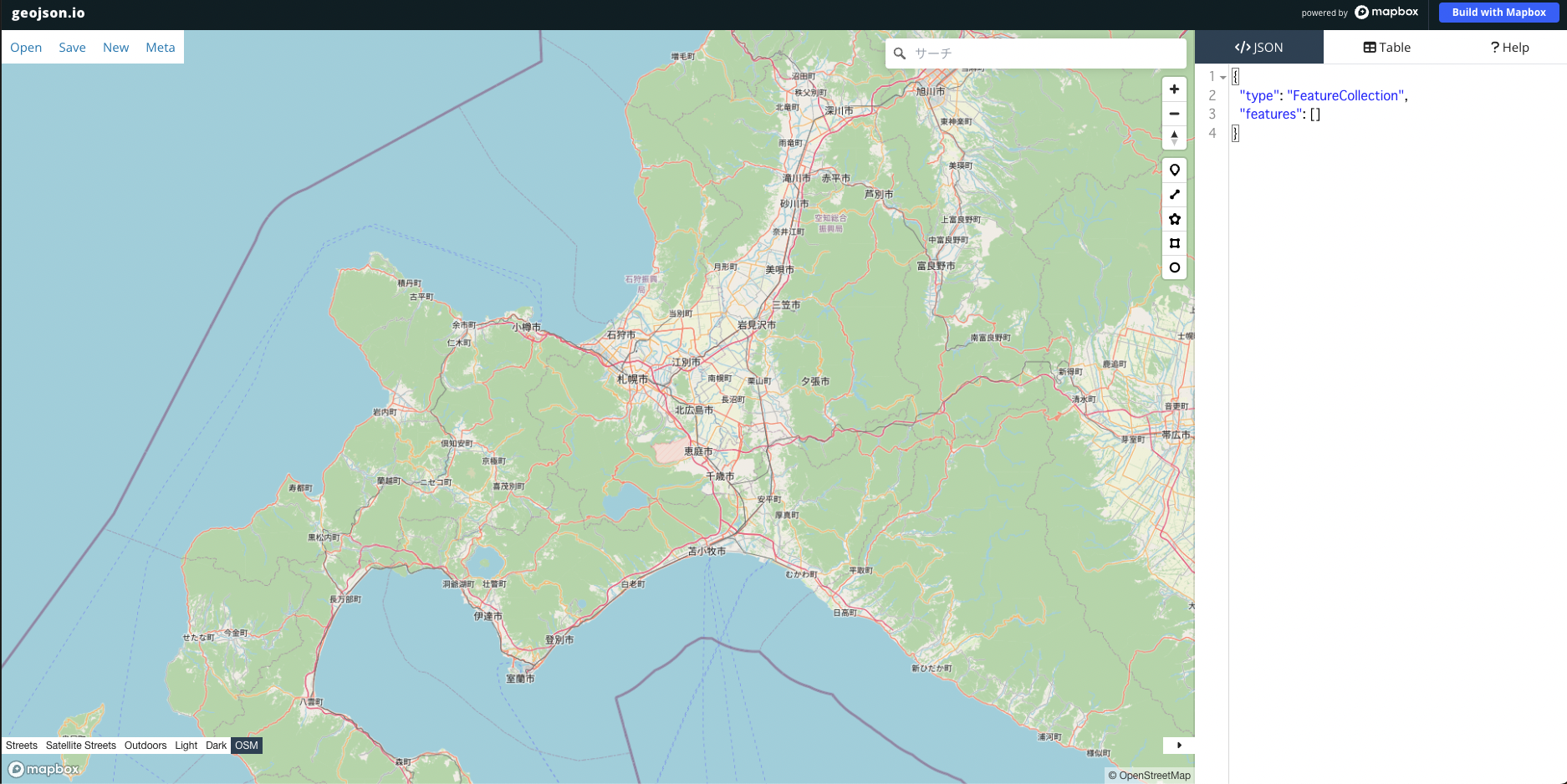Image resolution: width=1567 pixels, height=784 pixels.
Task: Expand the panel with the right arrow
Action: (x=1179, y=745)
